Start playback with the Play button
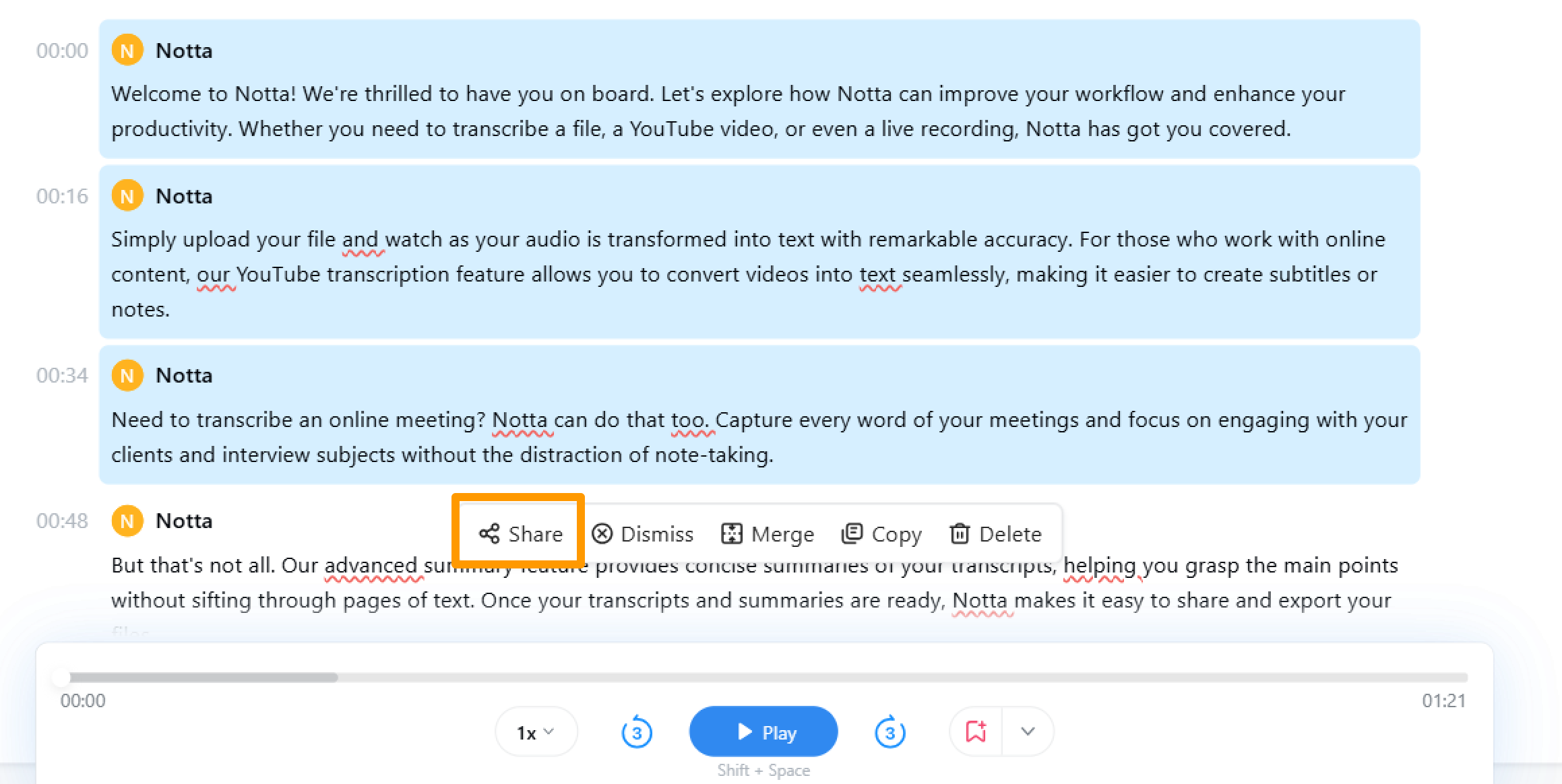Screen dimensions: 1562x784 [x=763, y=731]
